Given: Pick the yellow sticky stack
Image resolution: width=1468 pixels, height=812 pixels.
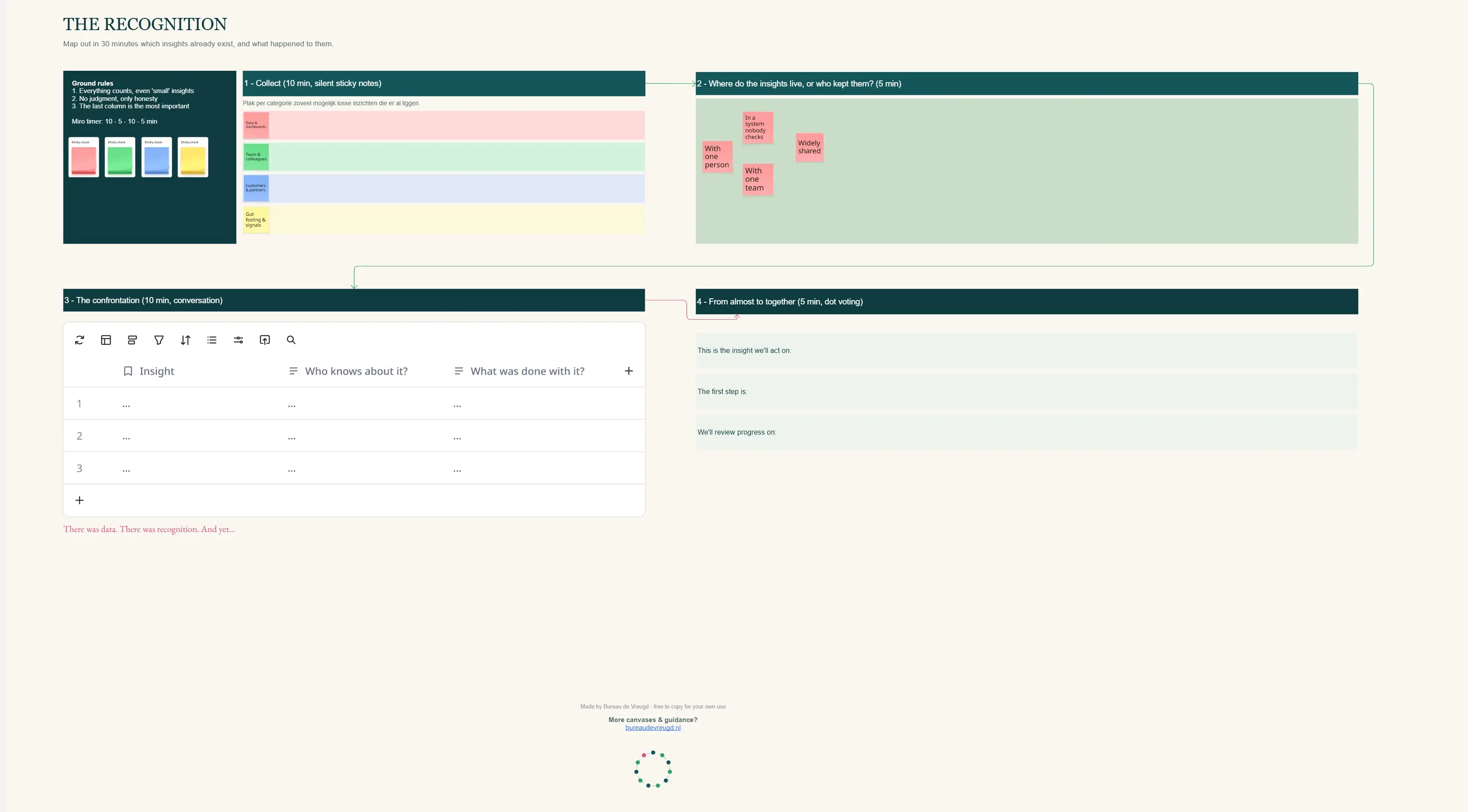Looking at the screenshot, I should (x=193, y=157).
